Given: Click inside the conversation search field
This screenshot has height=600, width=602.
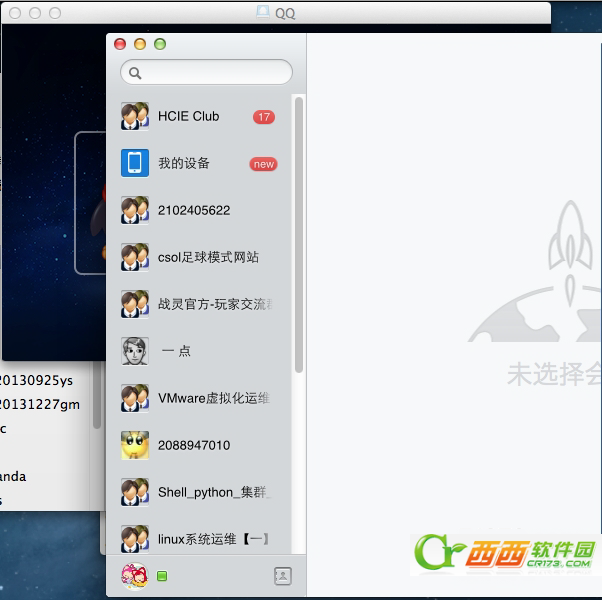Looking at the screenshot, I should click(207, 72).
